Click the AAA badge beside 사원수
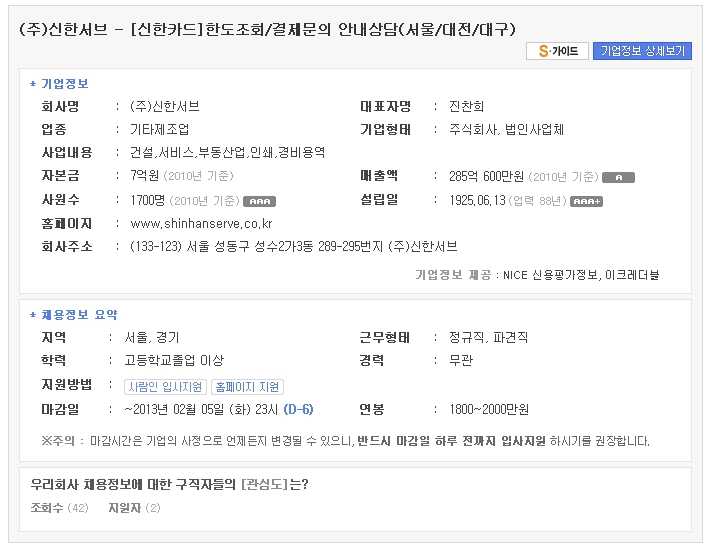The height and width of the screenshot is (544, 708). (260, 201)
